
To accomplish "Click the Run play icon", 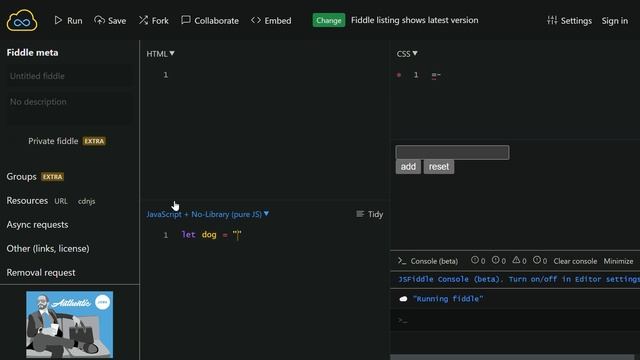I will pyautogui.click(x=58, y=20).
